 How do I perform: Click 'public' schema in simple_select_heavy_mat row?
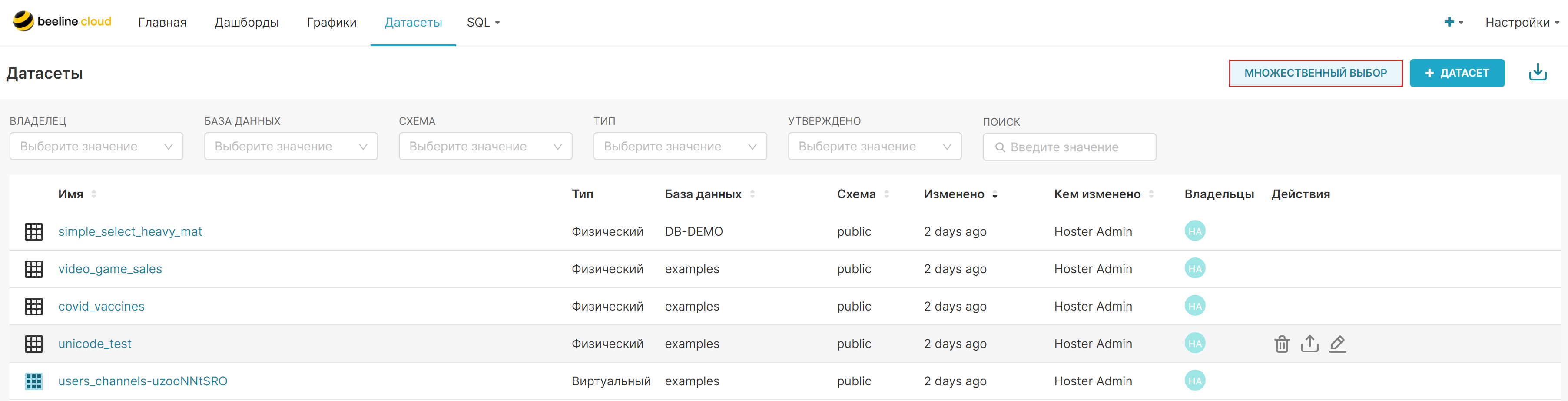tap(854, 231)
